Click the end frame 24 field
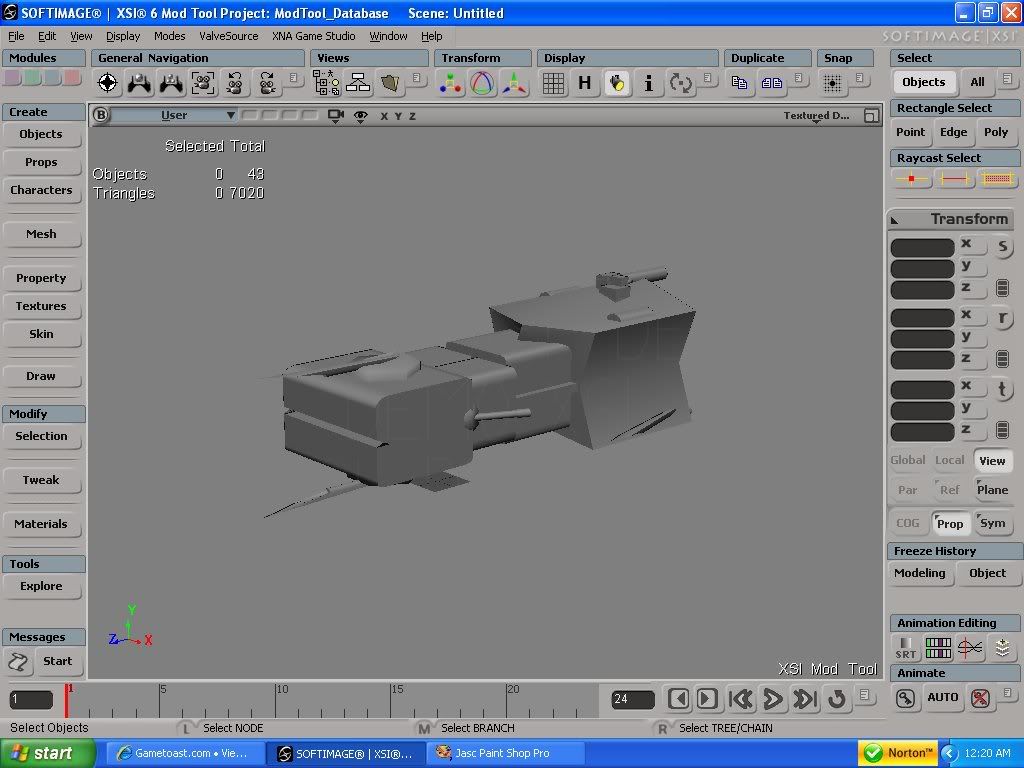Viewport: 1024px width, 768px height. 633,699
